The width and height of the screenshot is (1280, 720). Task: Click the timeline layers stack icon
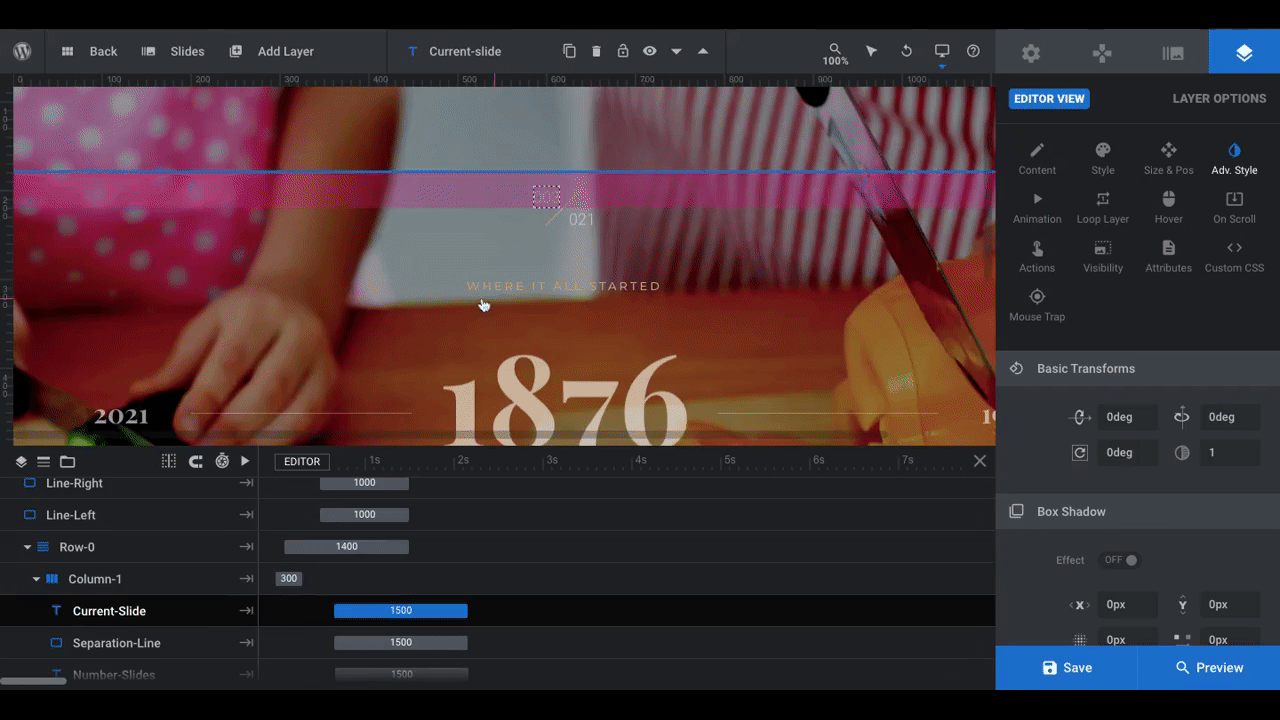point(21,462)
